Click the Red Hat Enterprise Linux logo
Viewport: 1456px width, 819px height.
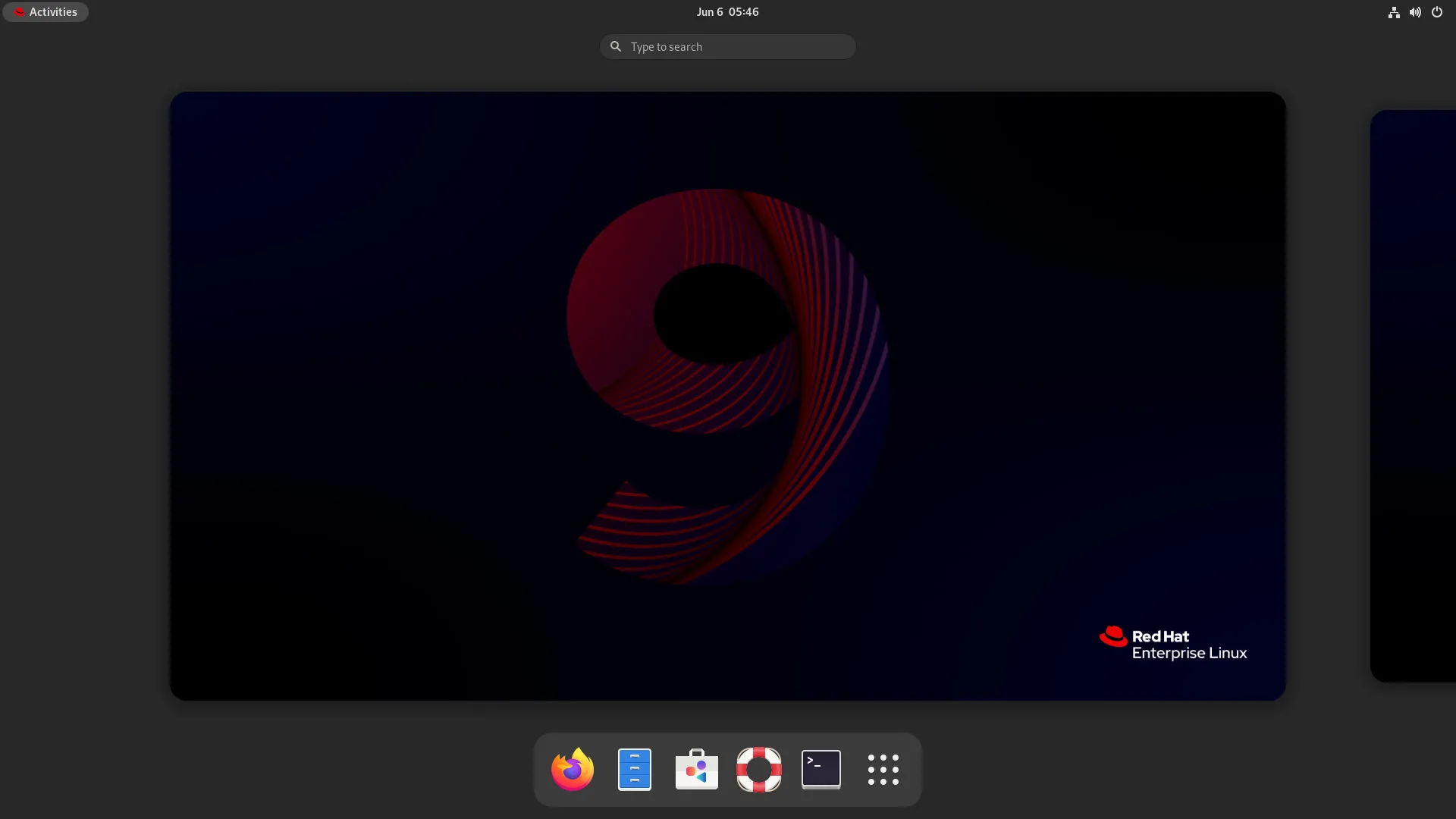pyautogui.click(x=1113, y=636)
